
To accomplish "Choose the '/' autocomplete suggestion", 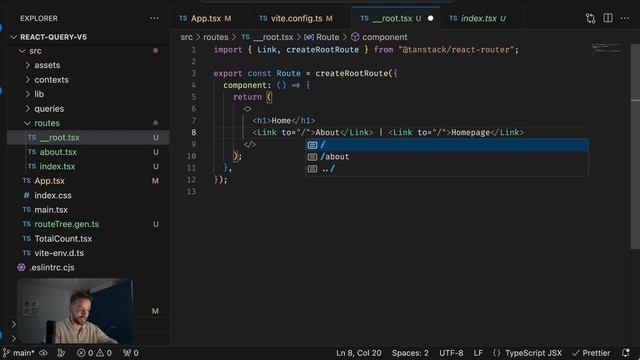I will [447, 145].
